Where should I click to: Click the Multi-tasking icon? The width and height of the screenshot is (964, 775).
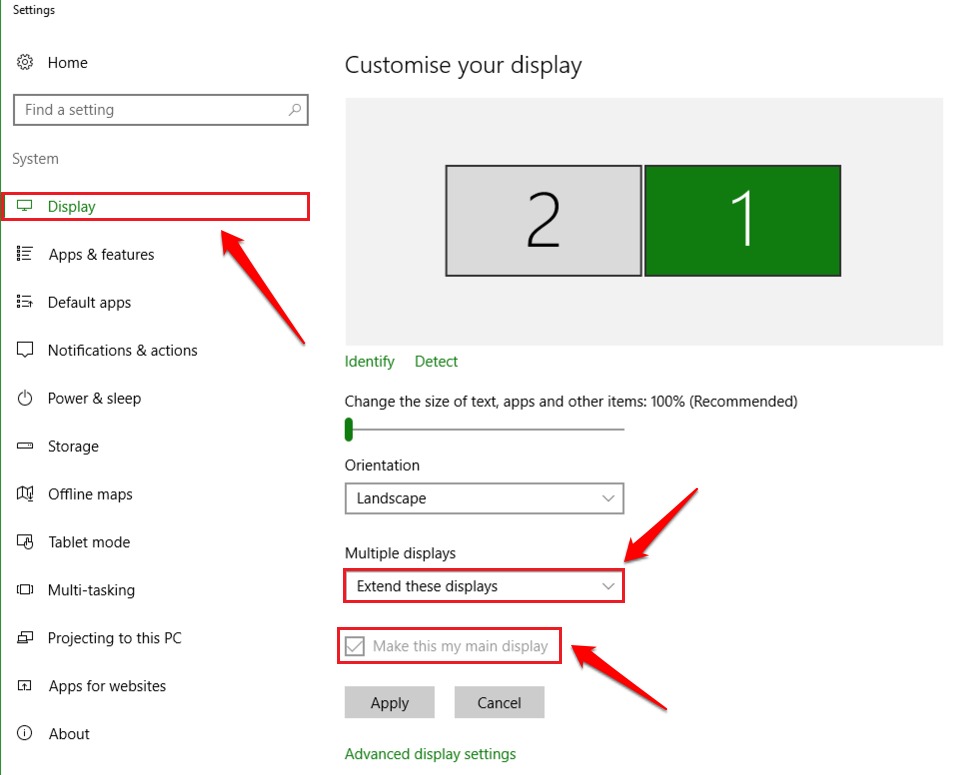[x=25, y=589]
